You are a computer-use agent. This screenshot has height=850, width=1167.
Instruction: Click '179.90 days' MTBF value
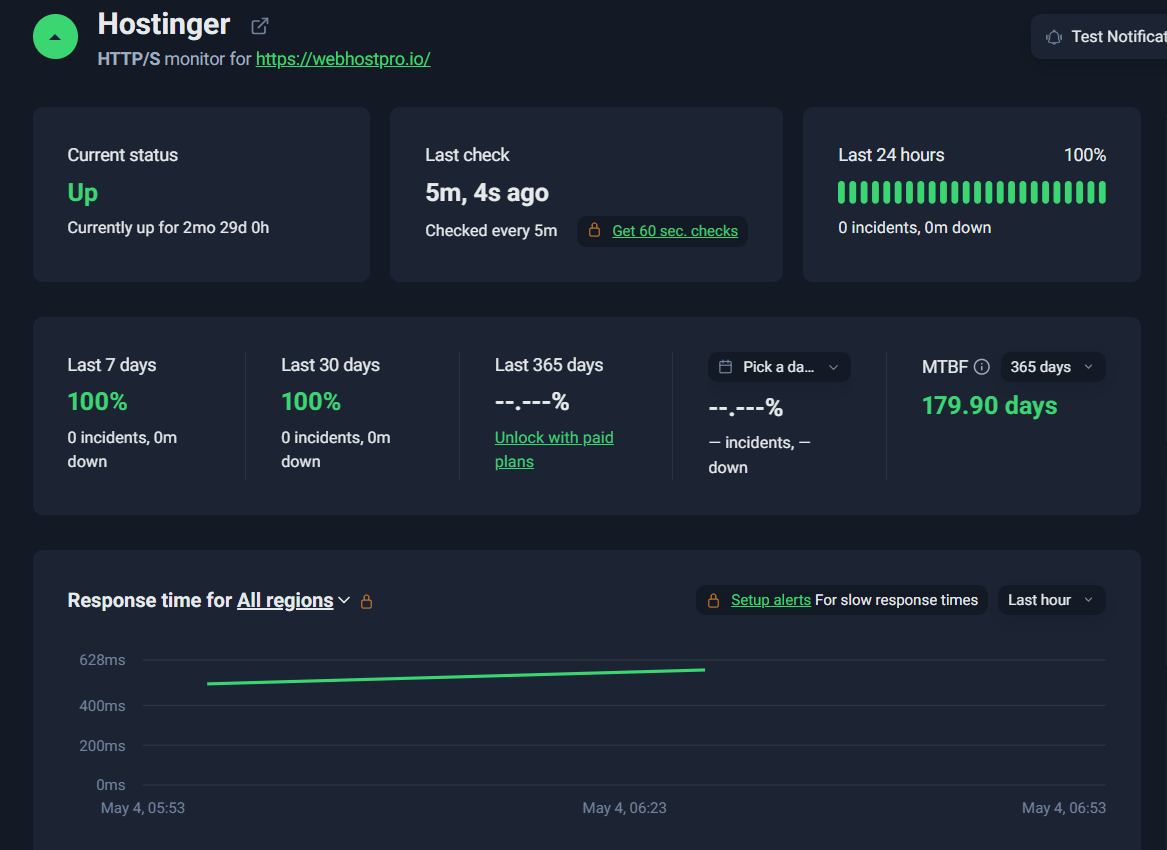tap(989, 406)
